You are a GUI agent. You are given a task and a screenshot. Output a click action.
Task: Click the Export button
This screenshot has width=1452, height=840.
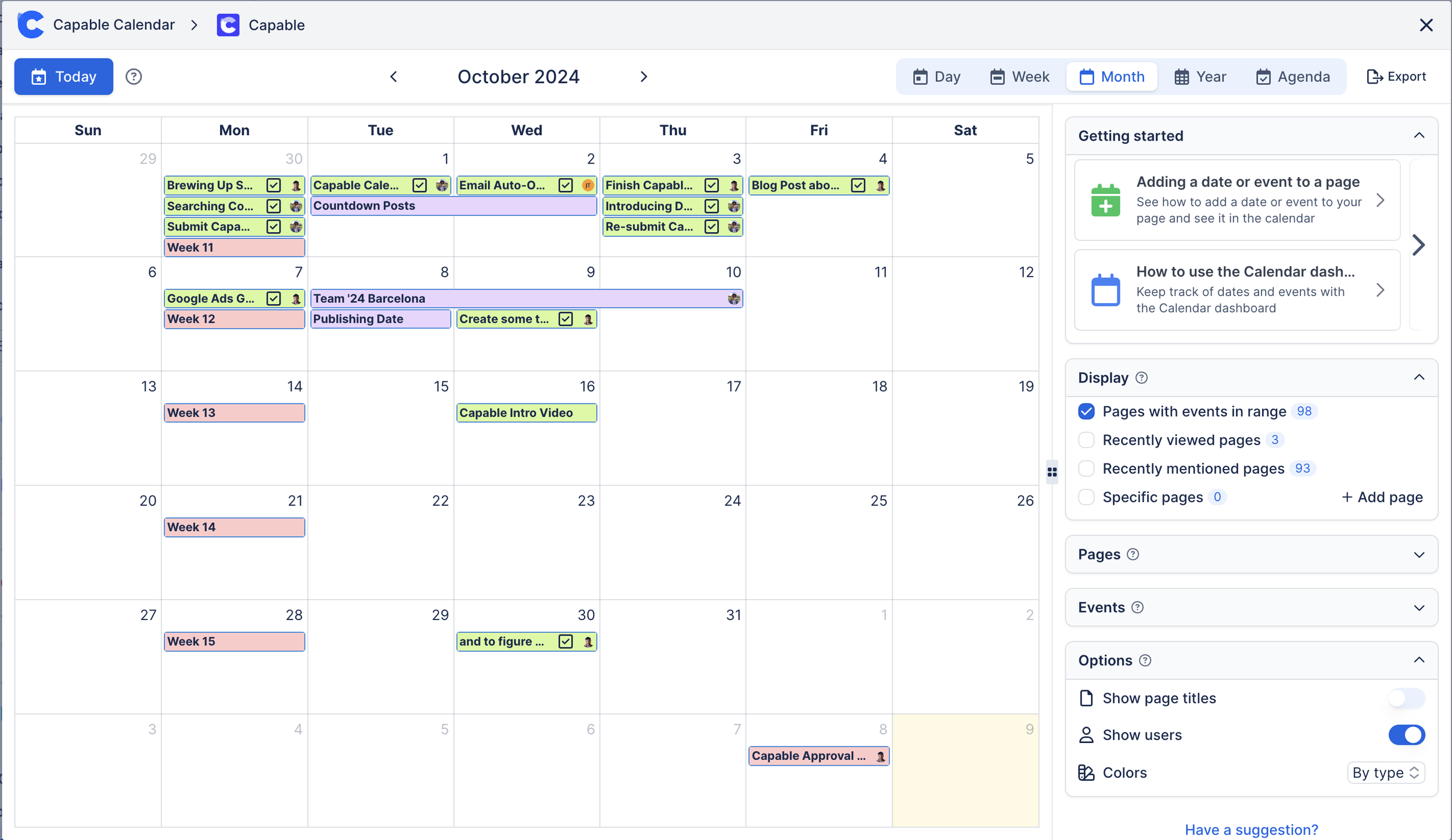[1396, 77]
